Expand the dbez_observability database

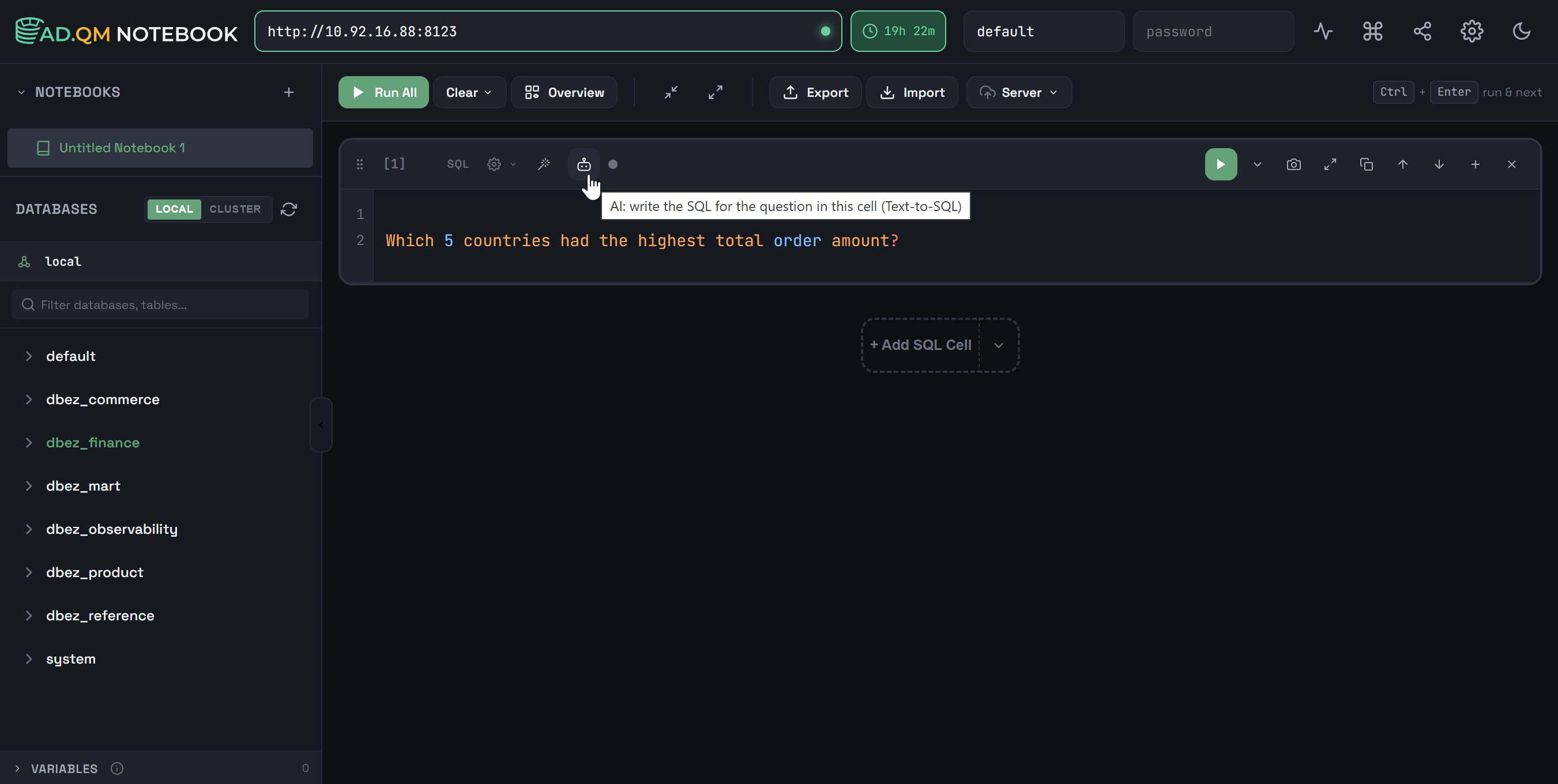pyautogui.click(x=28, y=529)
